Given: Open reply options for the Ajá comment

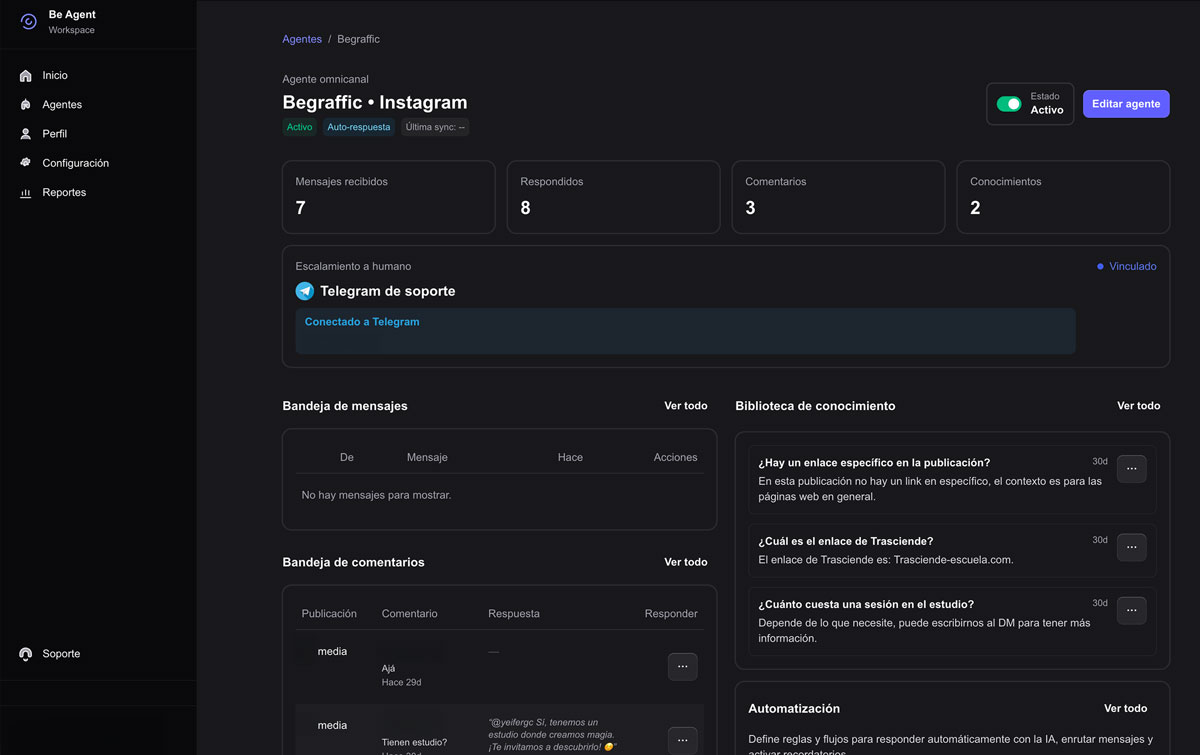Looking at the screenshot, I should click(682, 667).
